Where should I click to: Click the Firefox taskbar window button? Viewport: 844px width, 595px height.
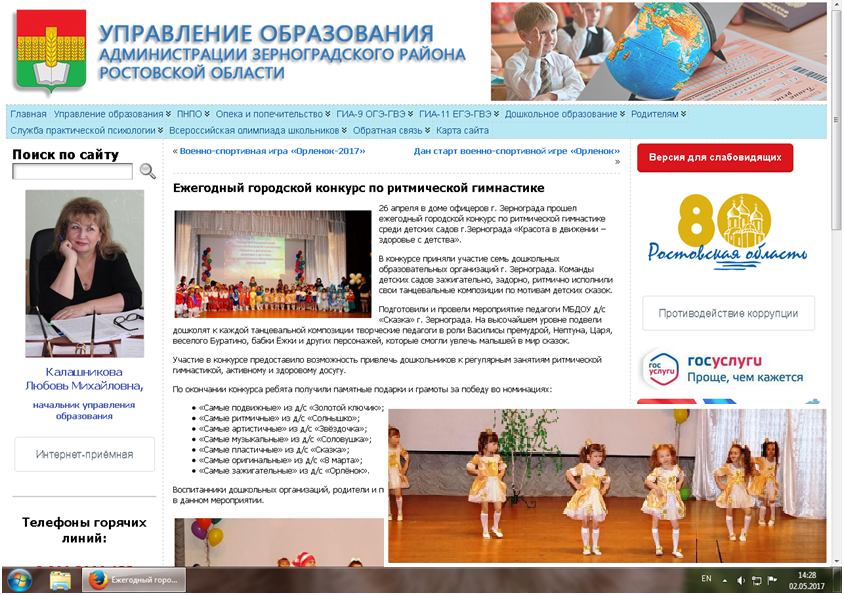click(x=134, y=580)
